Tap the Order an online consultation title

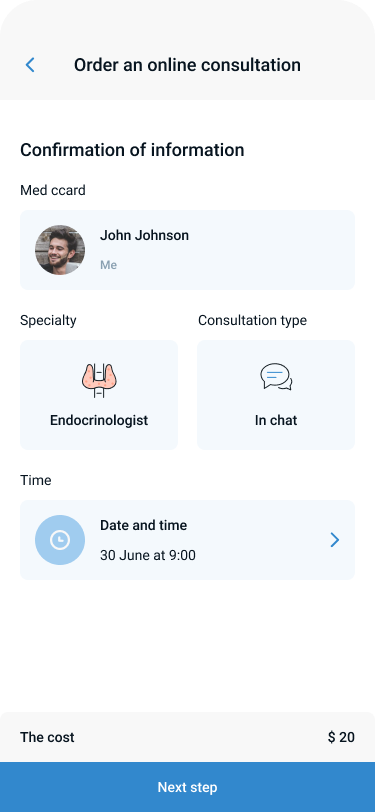(x=188, y=65)
